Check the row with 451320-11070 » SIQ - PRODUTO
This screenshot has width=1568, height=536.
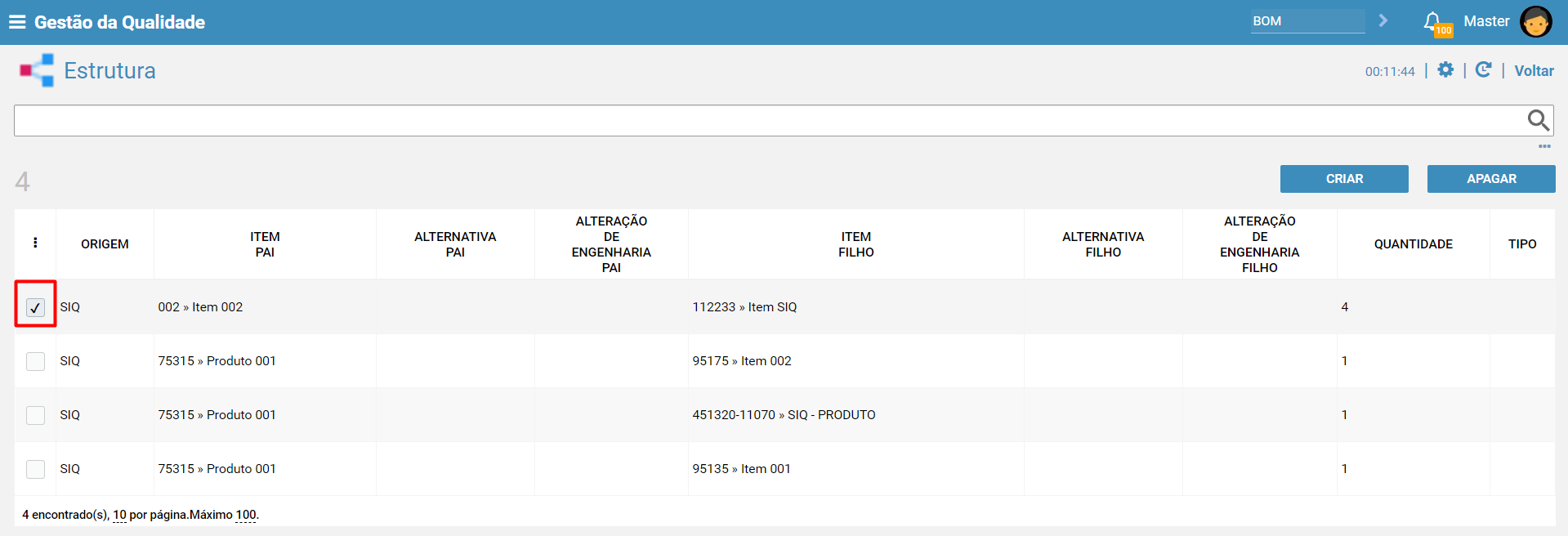(35, 415)
